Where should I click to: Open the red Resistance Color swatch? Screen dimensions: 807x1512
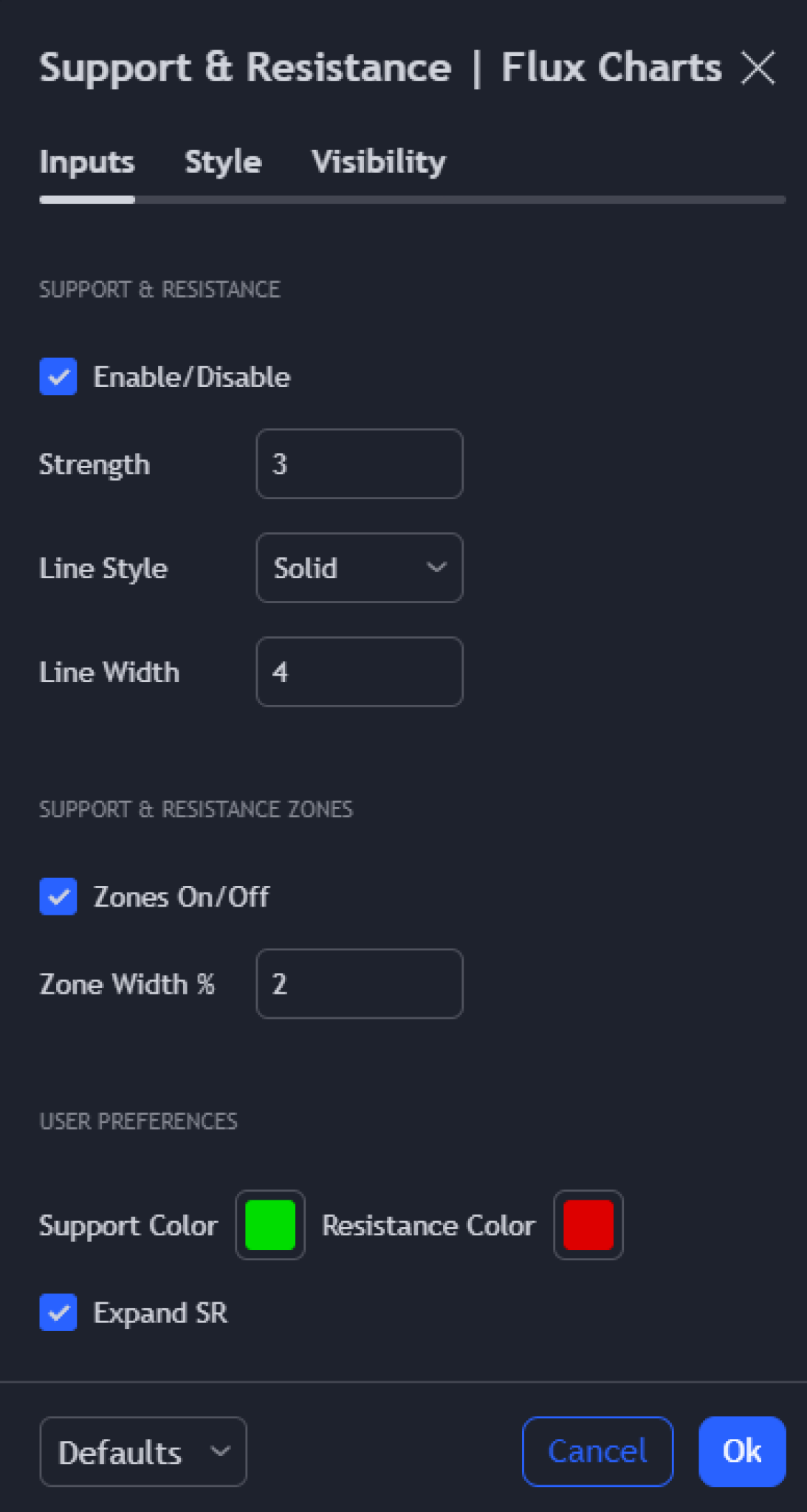pos(588,1226)
